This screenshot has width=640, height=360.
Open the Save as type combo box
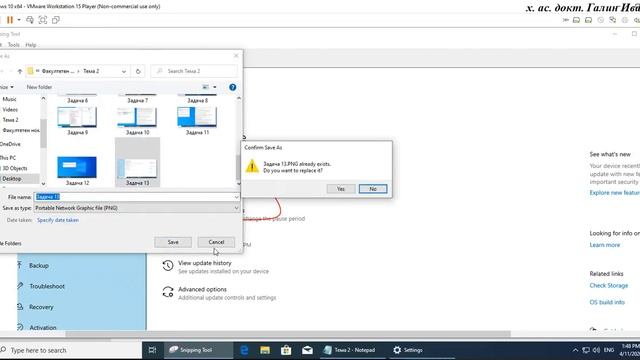(137, 208)
